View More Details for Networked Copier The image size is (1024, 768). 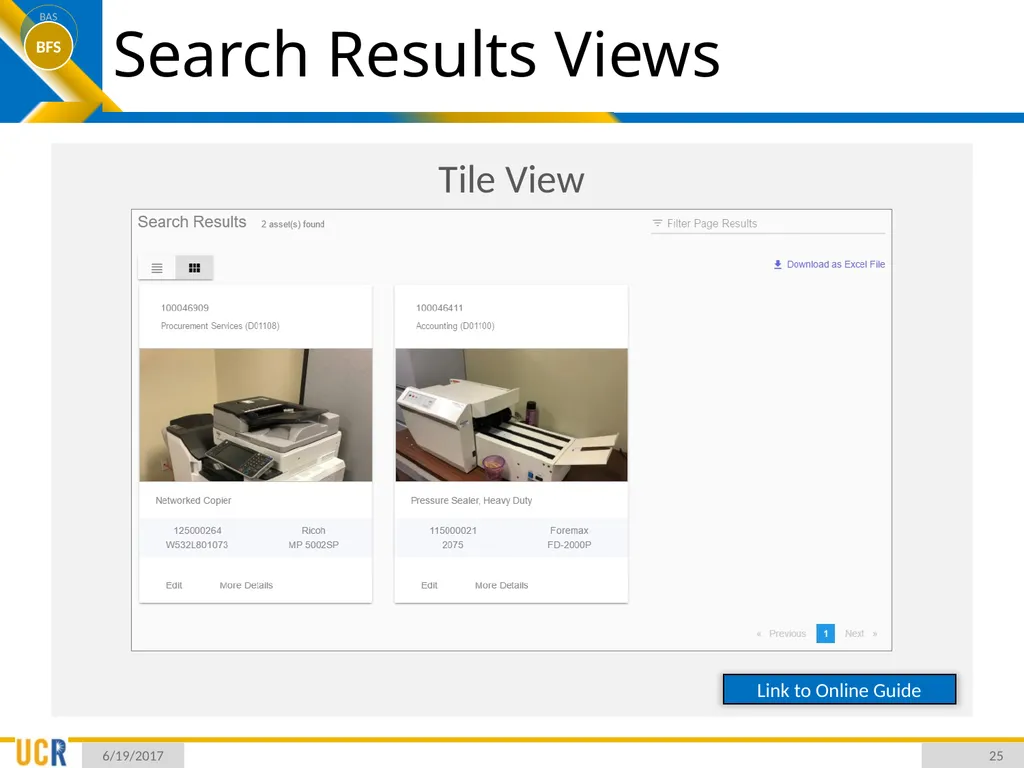pyautogui.click(x=246, y=585)
